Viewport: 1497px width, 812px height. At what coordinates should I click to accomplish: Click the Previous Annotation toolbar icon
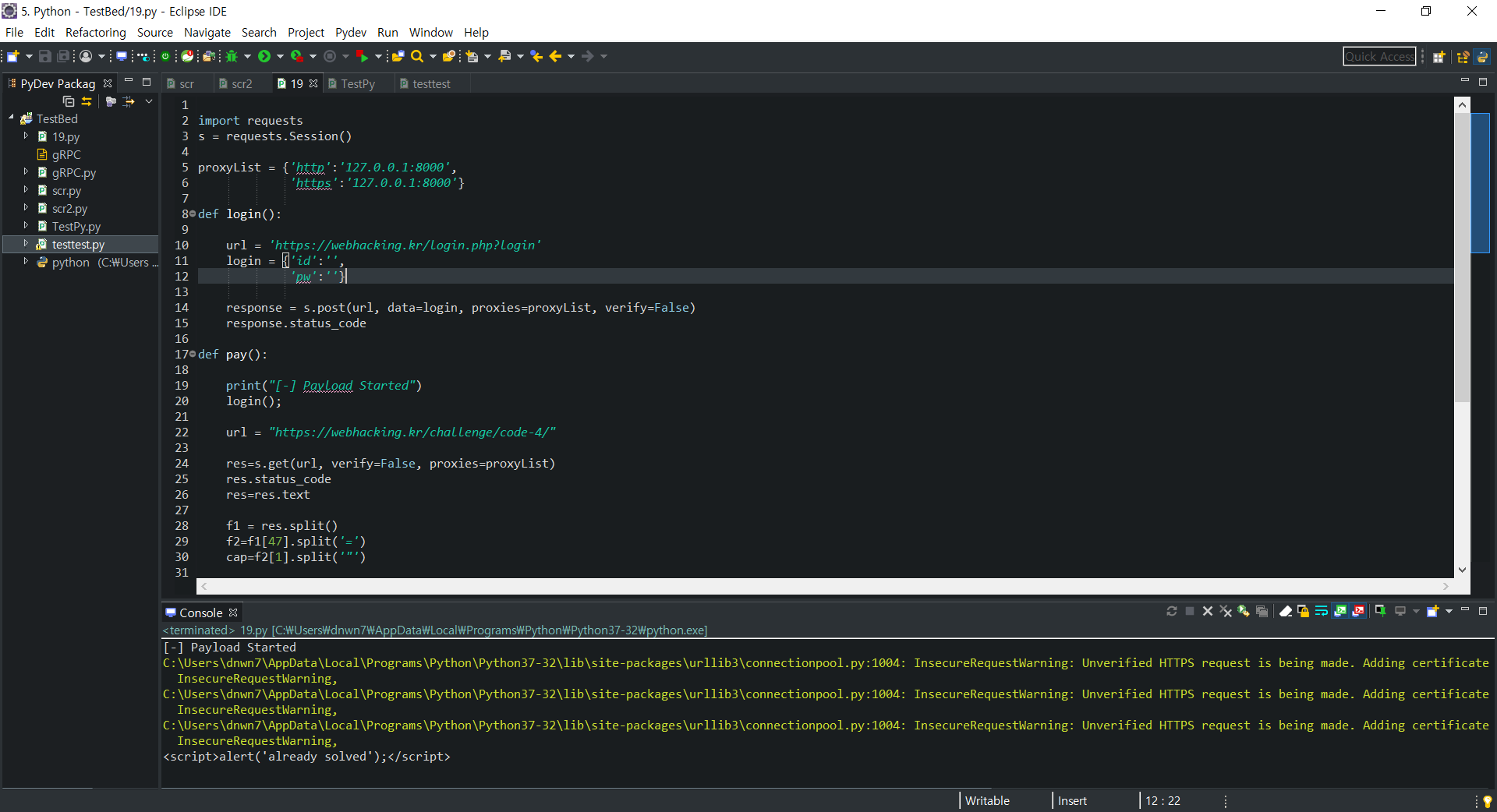click(x=504, y=56)
